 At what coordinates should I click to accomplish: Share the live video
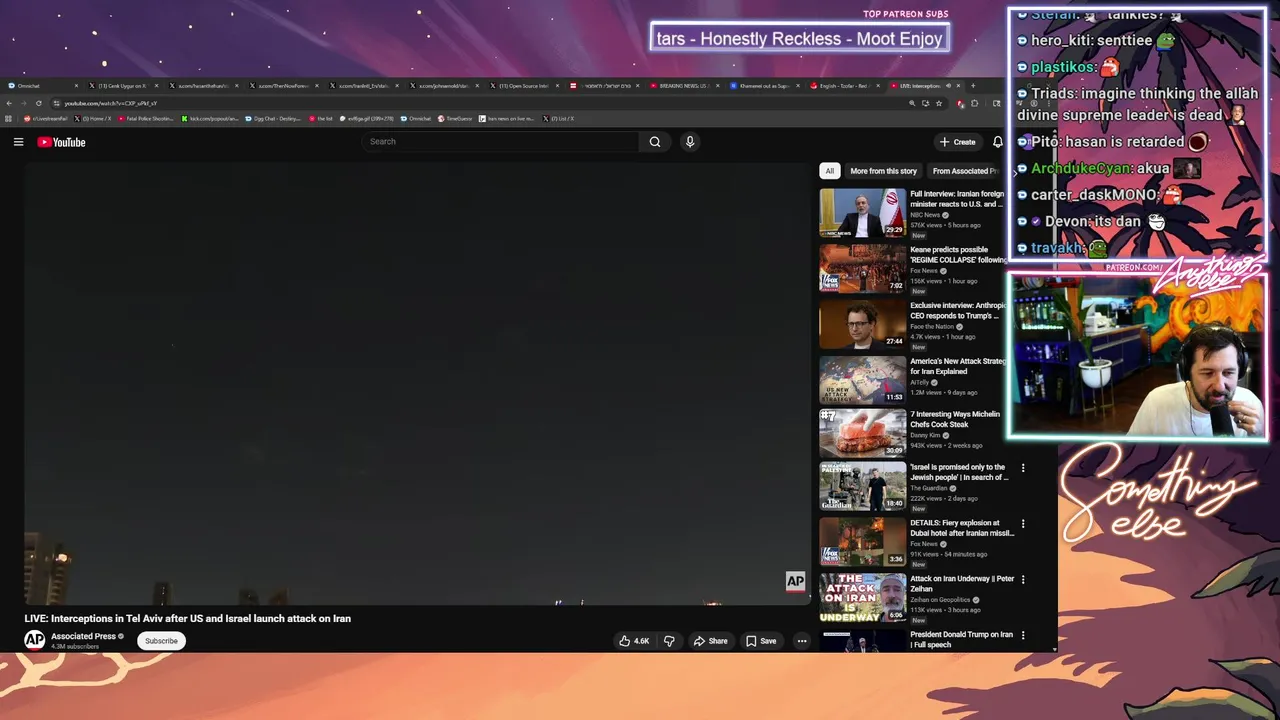click(710, 641)
